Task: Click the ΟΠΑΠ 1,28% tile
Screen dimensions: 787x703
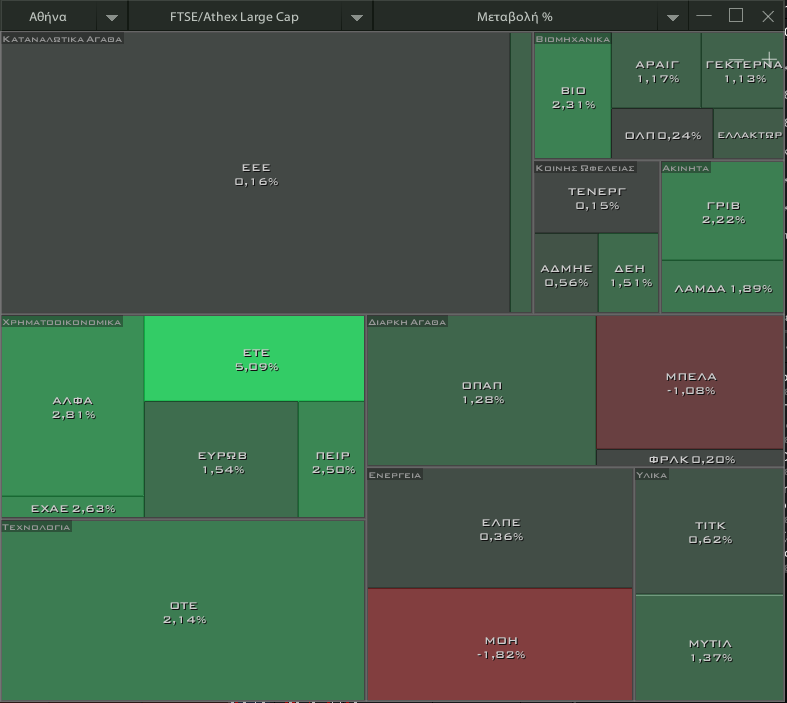Action: 482,391
